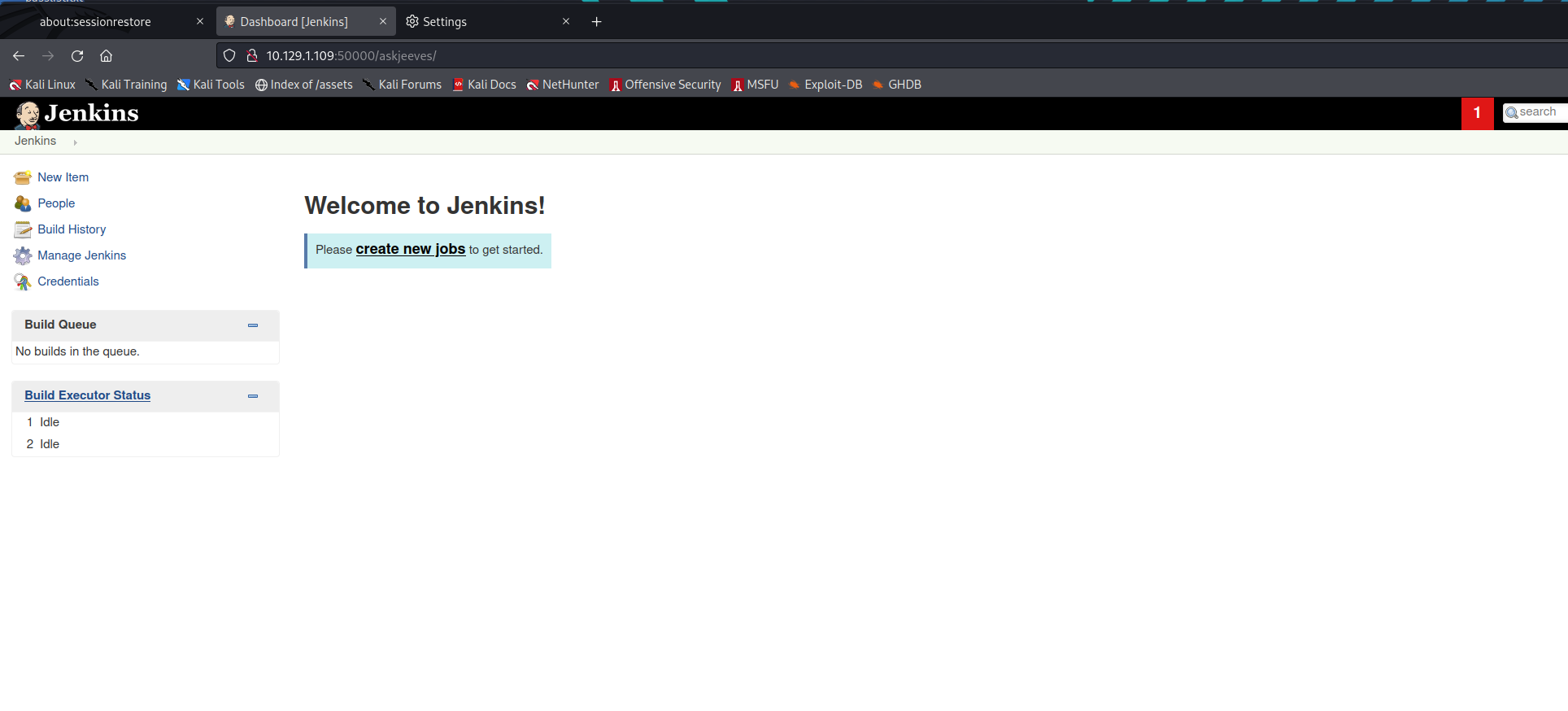The image size is (1568, 711).
Task: Click the shield tracking protection icon
Action: 229,55
